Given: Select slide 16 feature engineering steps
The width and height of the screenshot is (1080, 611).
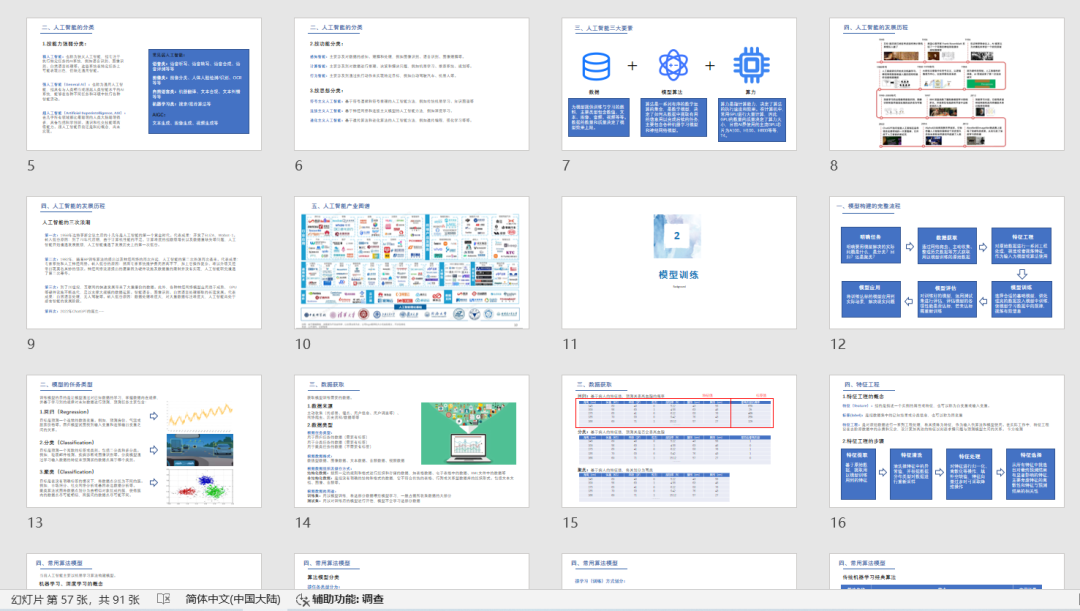Looking at the screenshot, I should coord(947,441).
